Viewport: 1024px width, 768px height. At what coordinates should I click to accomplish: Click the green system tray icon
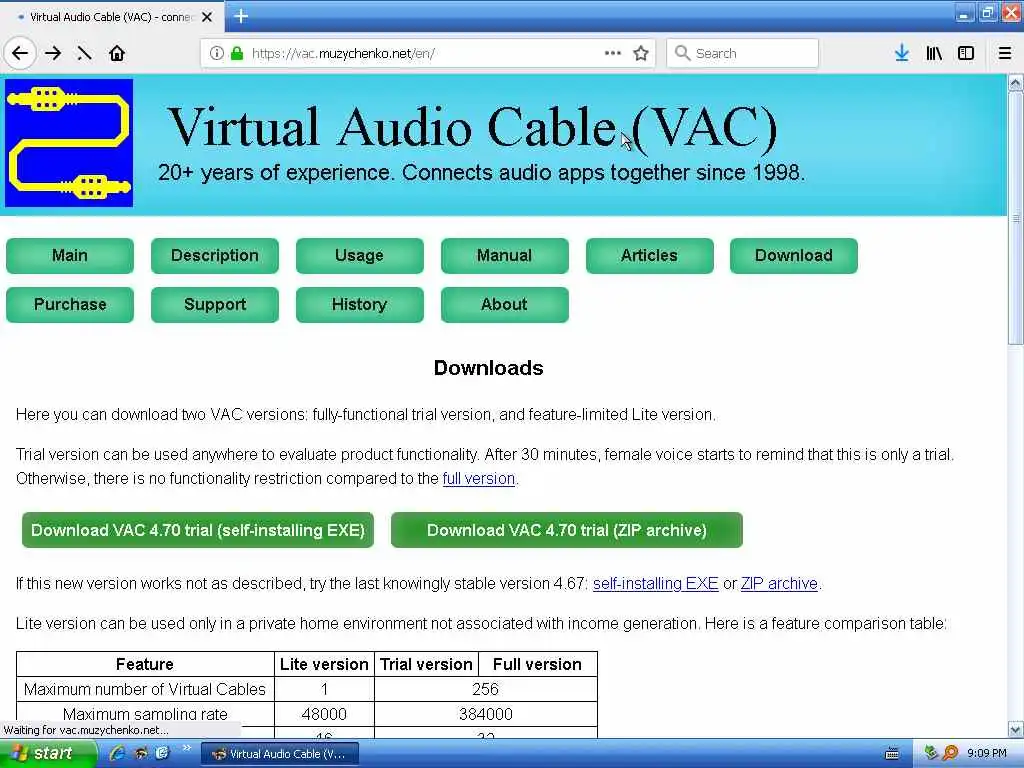(x=931, y=753)
